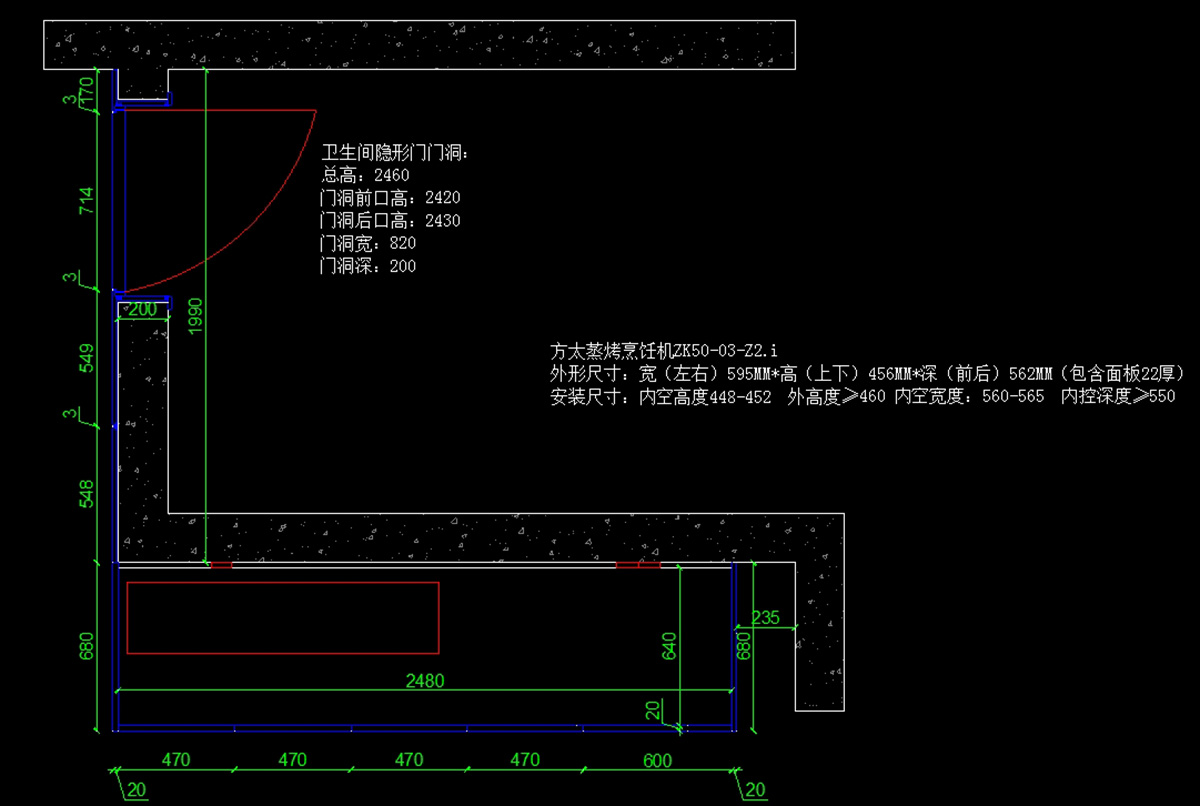Viewport: 1200px width, 806px height.
Task: Select the 门洞宽：820 text
Action: point(368,243)
